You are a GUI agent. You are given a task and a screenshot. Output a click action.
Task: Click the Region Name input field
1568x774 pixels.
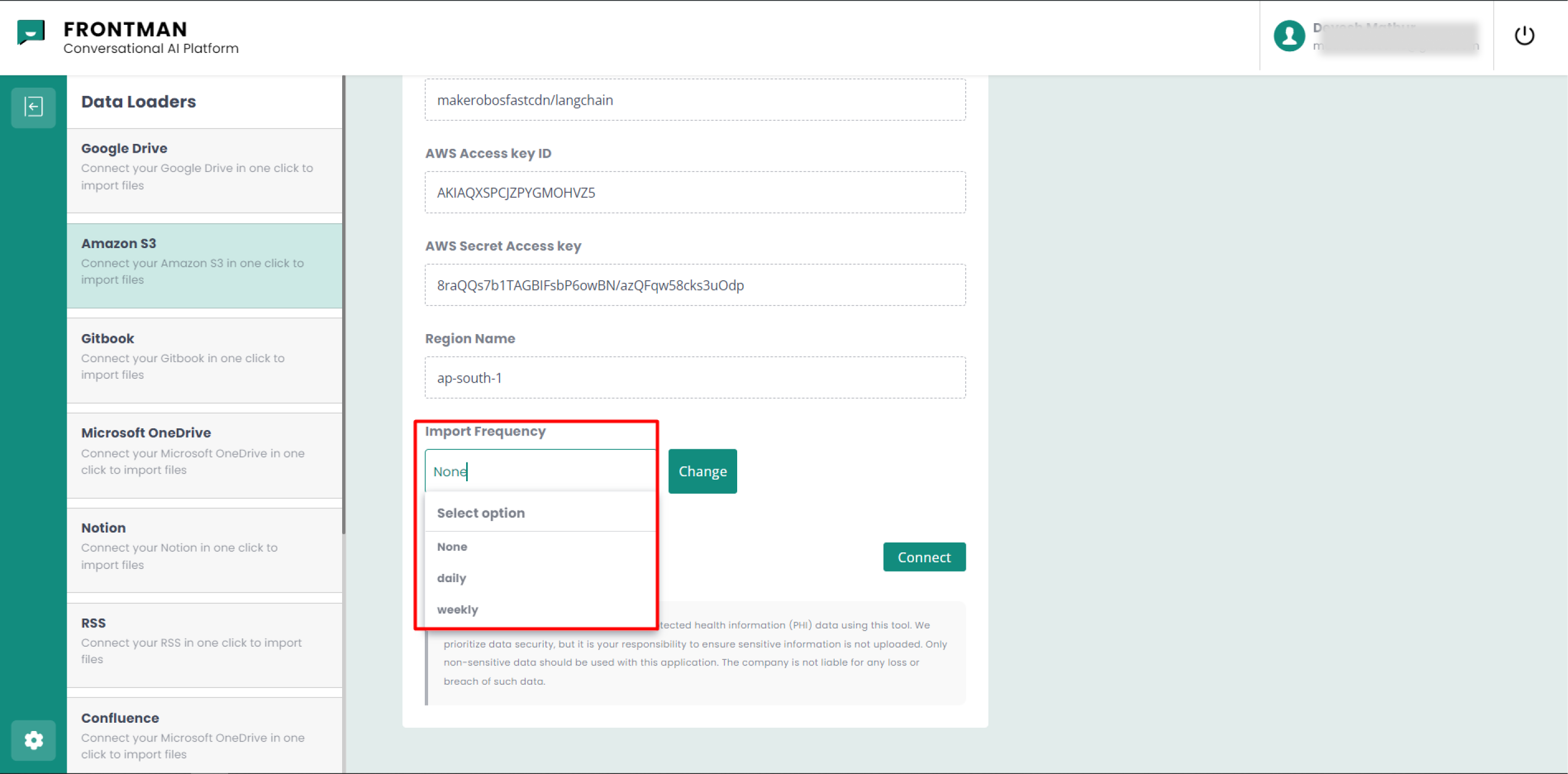(695, 378)
